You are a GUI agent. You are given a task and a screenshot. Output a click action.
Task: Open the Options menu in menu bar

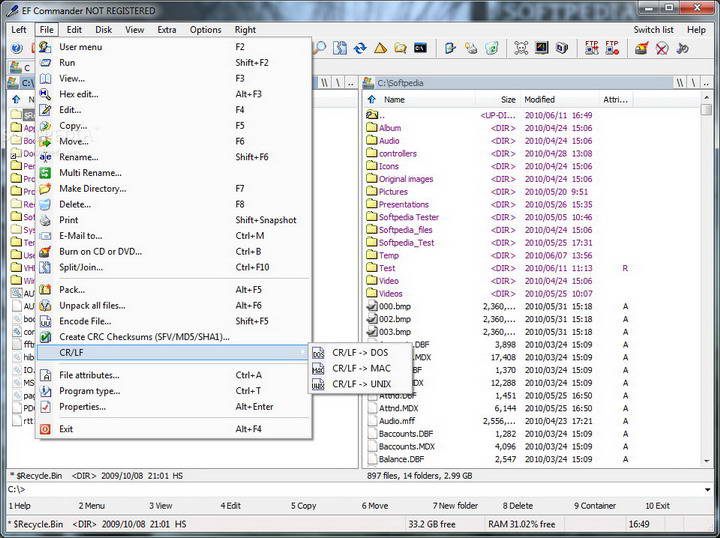coord(205,30)
